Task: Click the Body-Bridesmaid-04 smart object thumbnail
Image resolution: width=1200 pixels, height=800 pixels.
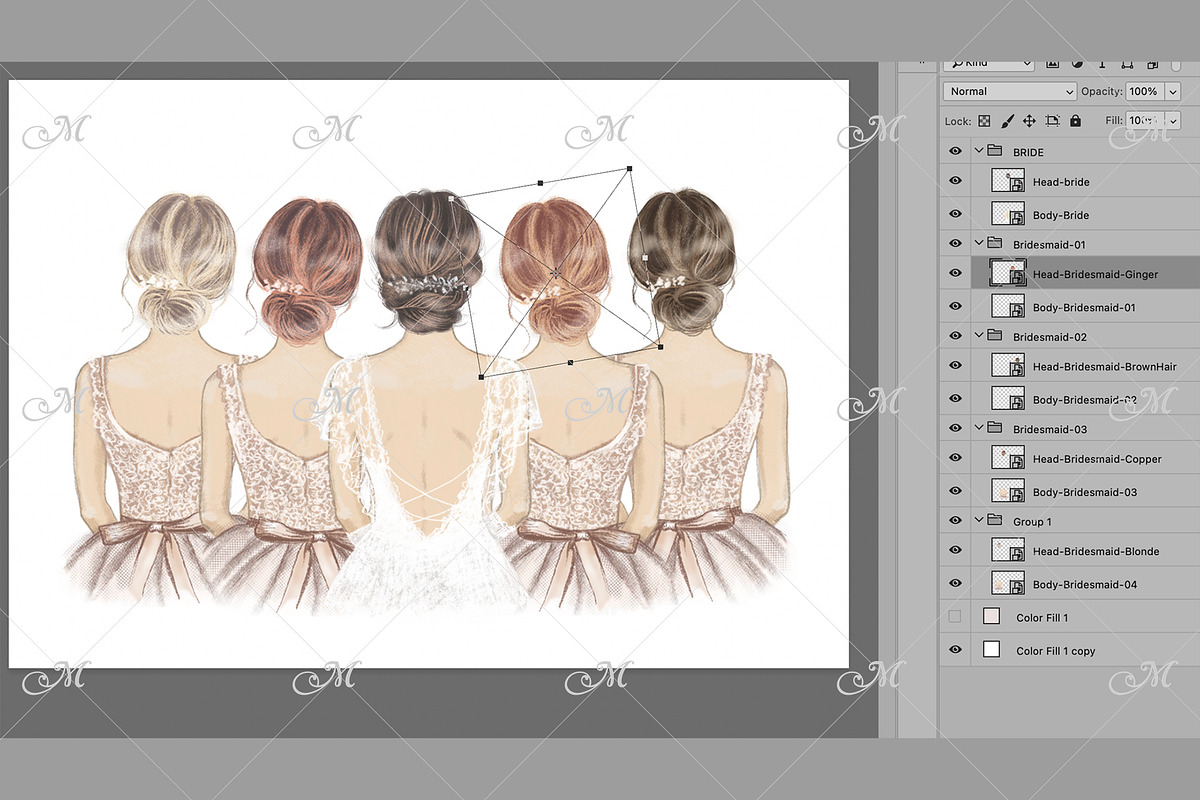Action: (1008, 583)
